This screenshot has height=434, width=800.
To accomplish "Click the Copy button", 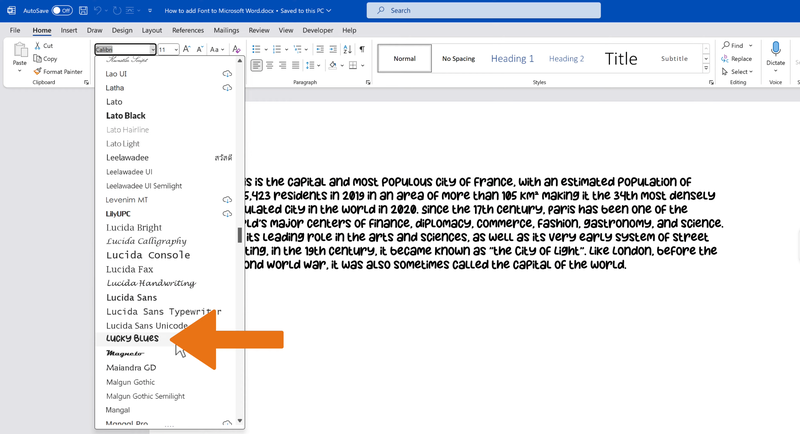I will pos(45,59).
